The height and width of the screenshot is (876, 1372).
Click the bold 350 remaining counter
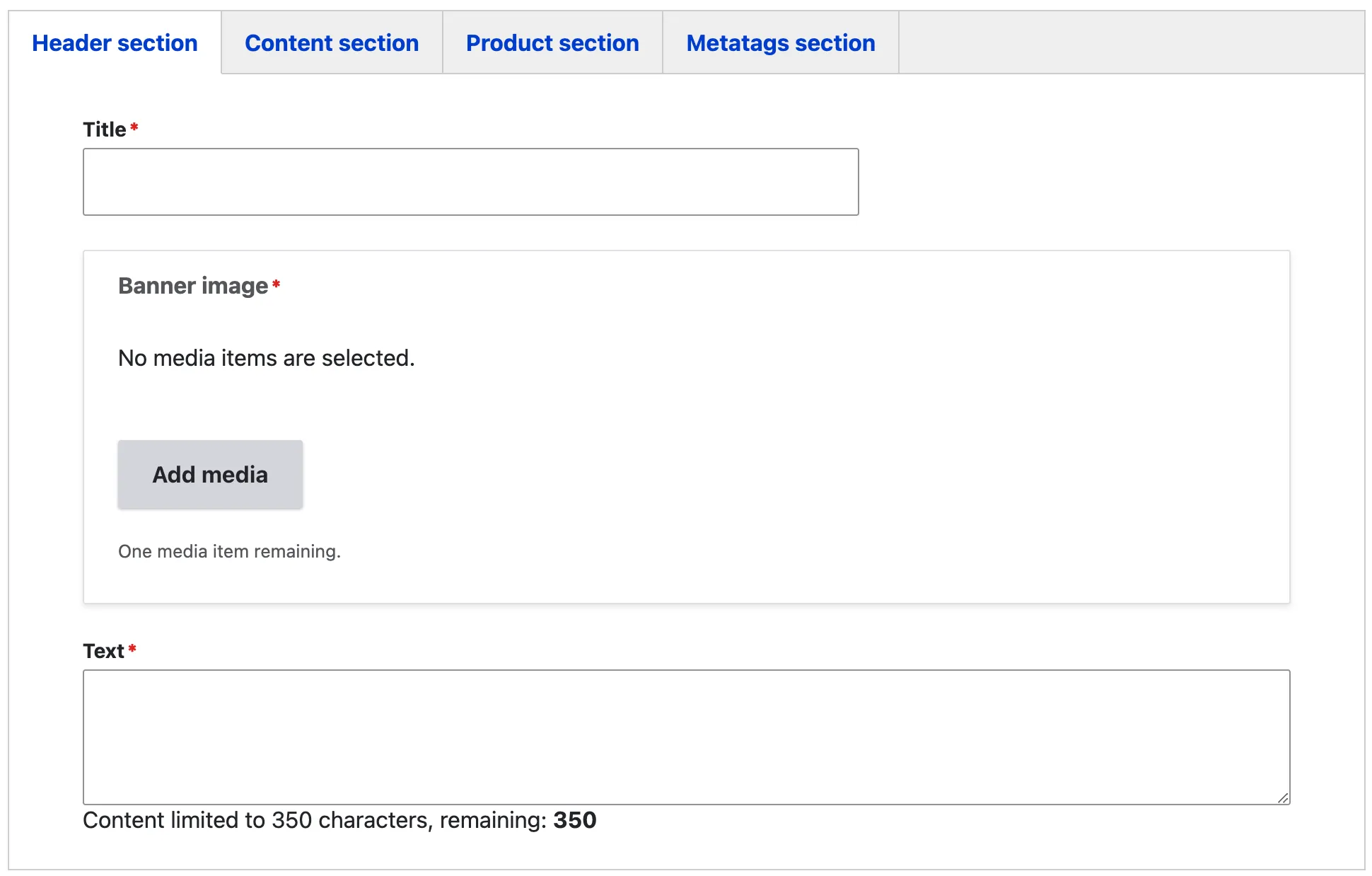click(574, 820)
